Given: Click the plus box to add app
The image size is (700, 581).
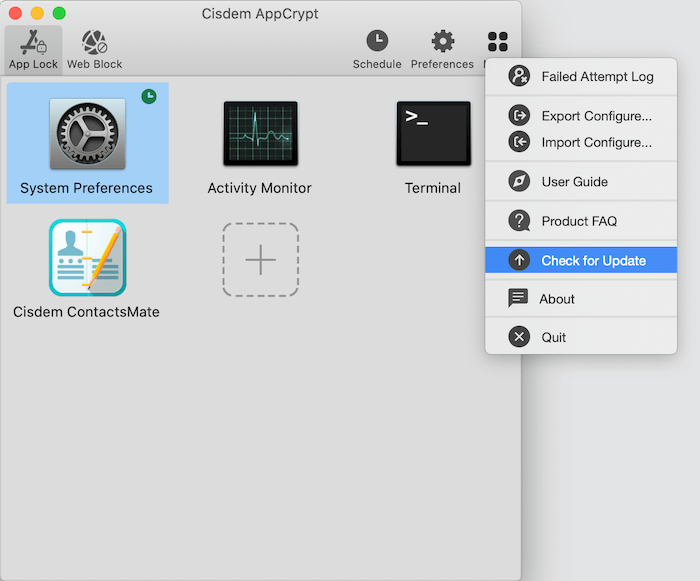Looking at the screenshot, I should click(260, 260).
